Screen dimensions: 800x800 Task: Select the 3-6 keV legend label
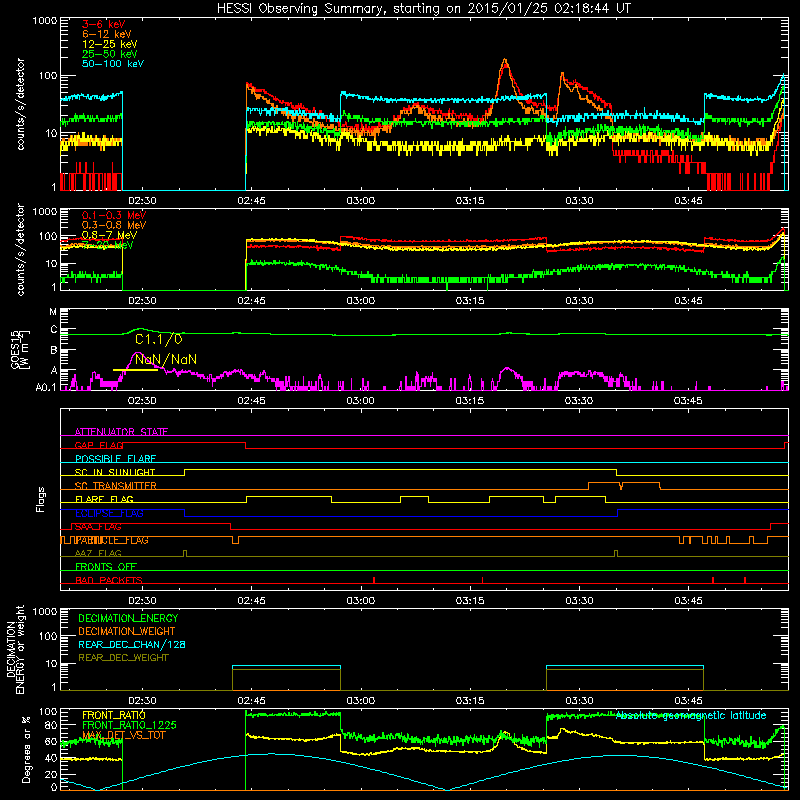[104, 24]
